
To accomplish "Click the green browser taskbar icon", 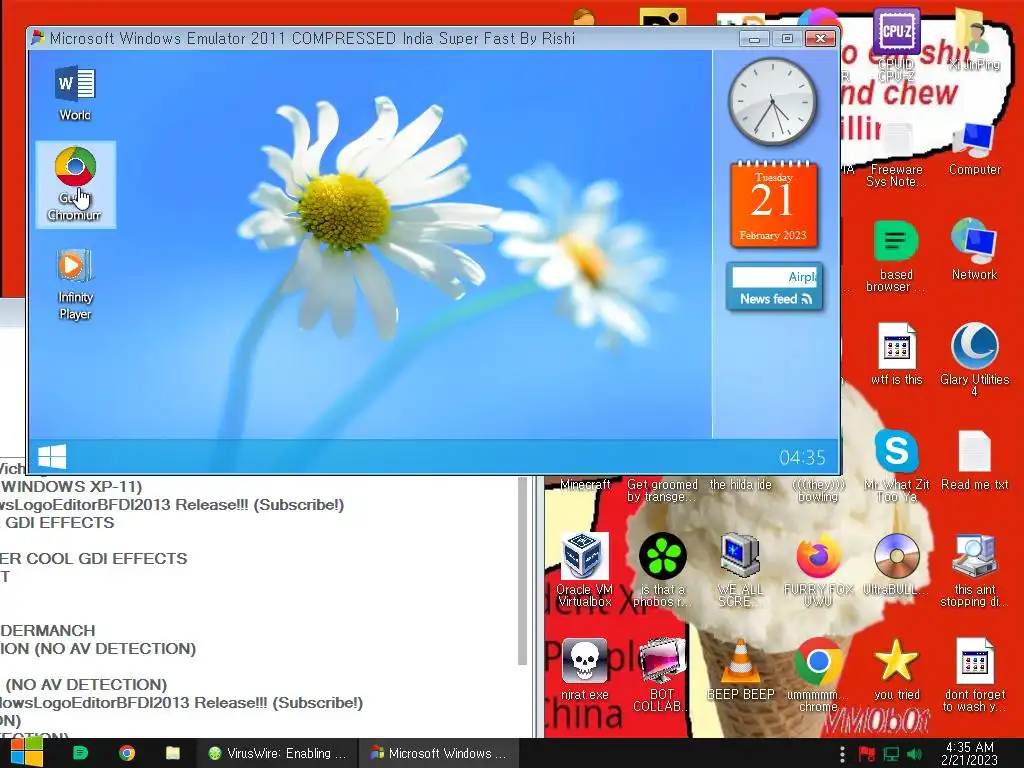I will tap(80, 753).
